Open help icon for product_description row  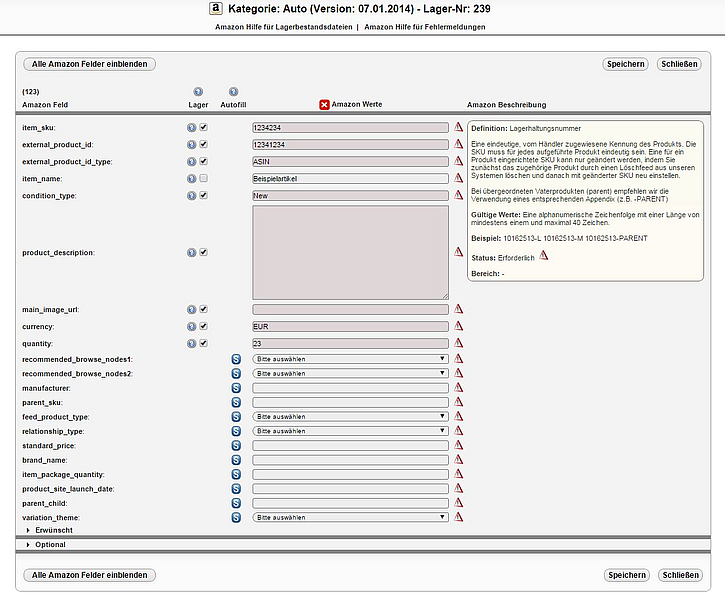pyautogui.click(x=191, y=253)
